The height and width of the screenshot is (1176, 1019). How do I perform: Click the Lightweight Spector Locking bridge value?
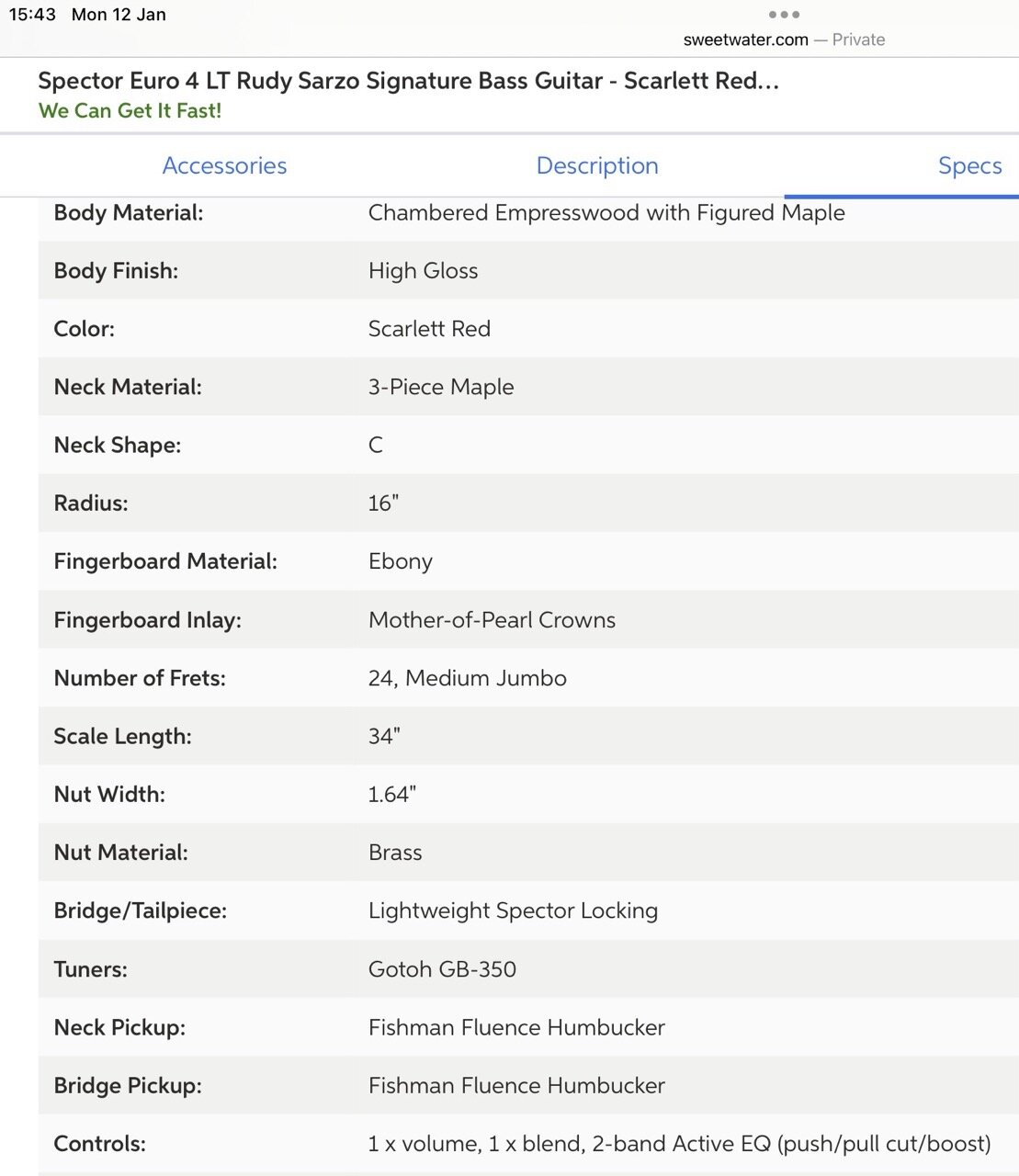pos(513,910)
